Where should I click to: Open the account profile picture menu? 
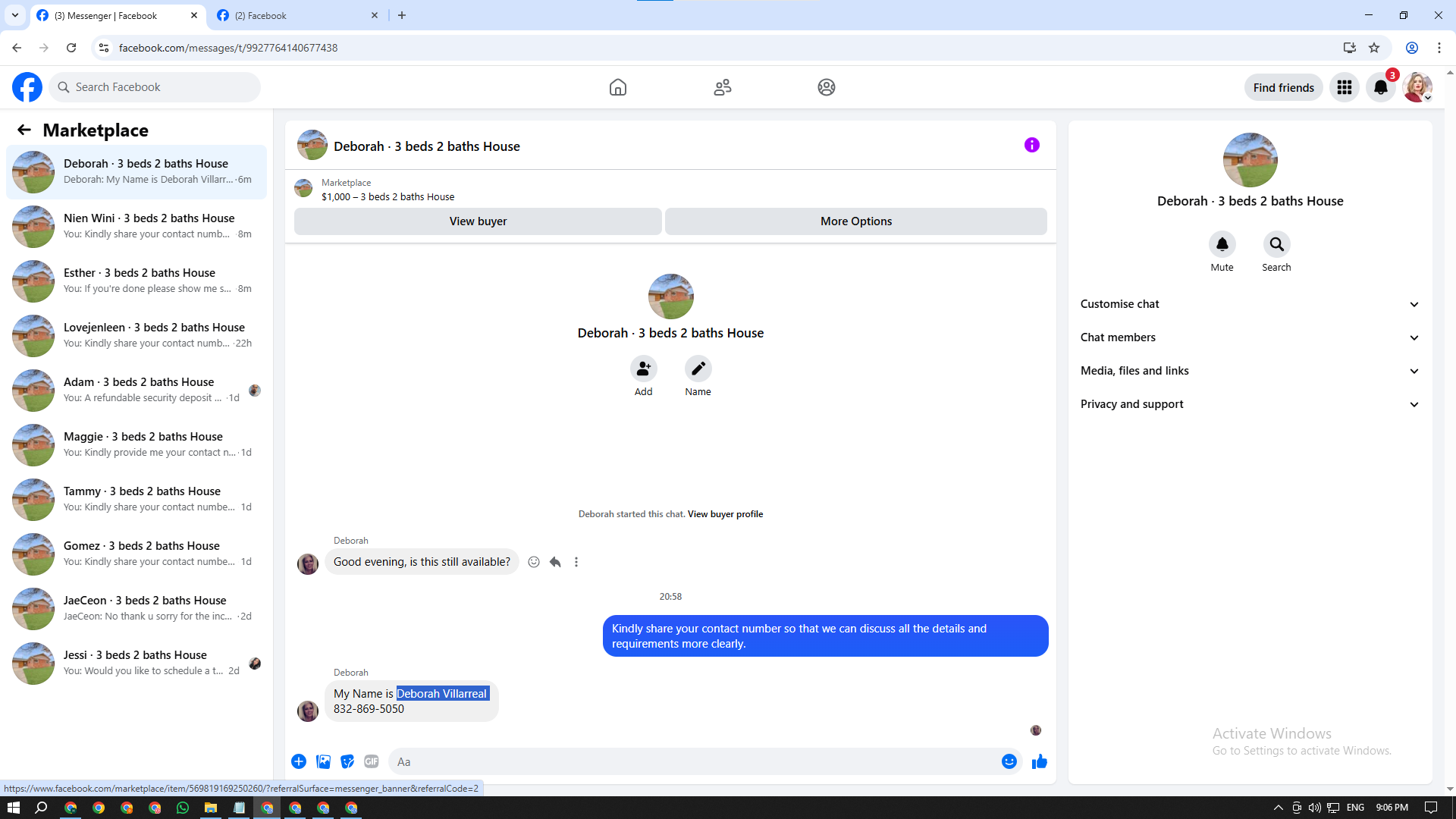pos(1417,87)
